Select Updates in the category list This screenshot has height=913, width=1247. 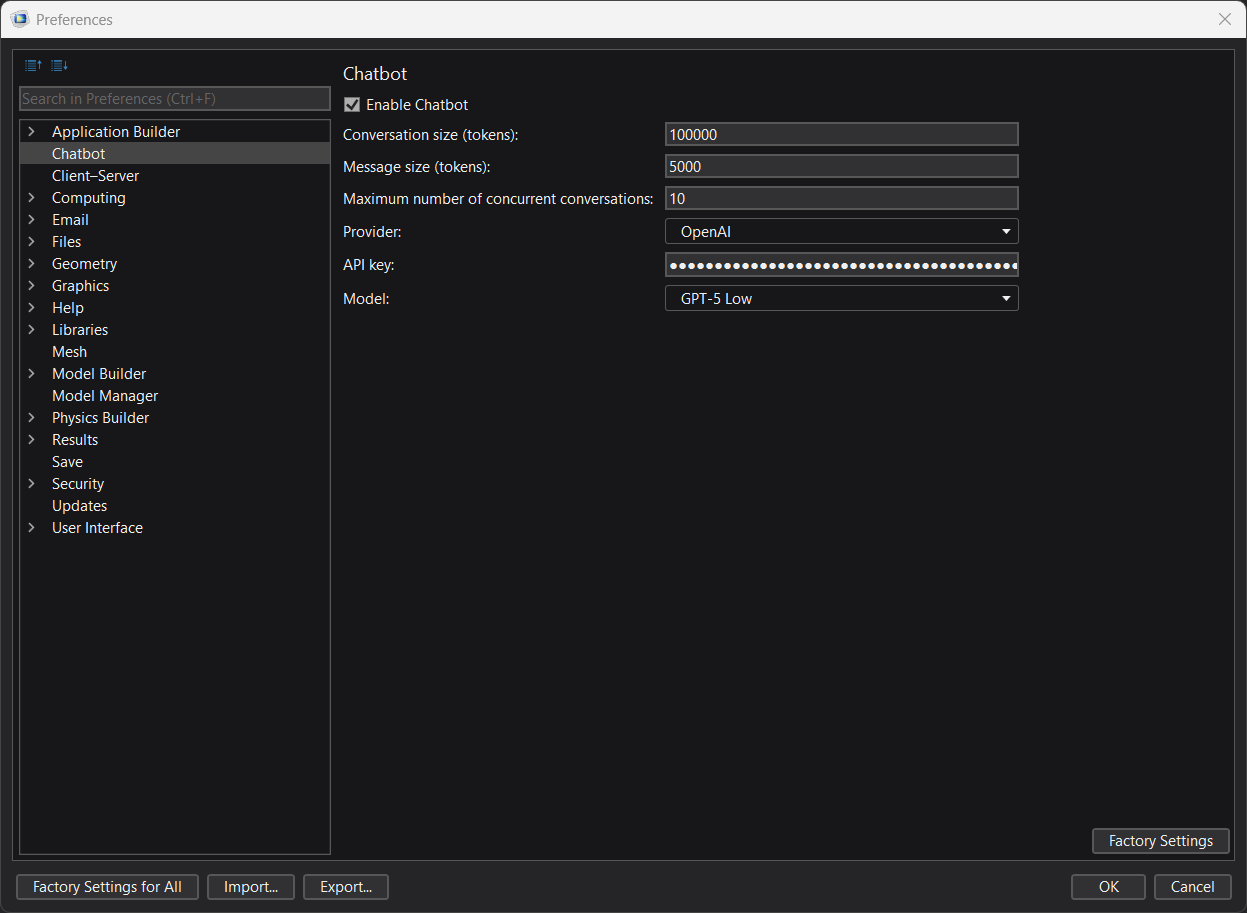[79, 506]
